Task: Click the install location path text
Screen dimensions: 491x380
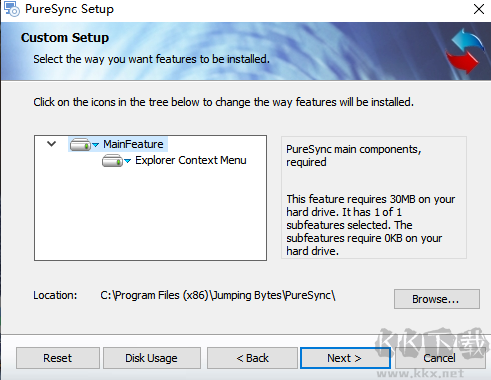Action: (218, 295)
